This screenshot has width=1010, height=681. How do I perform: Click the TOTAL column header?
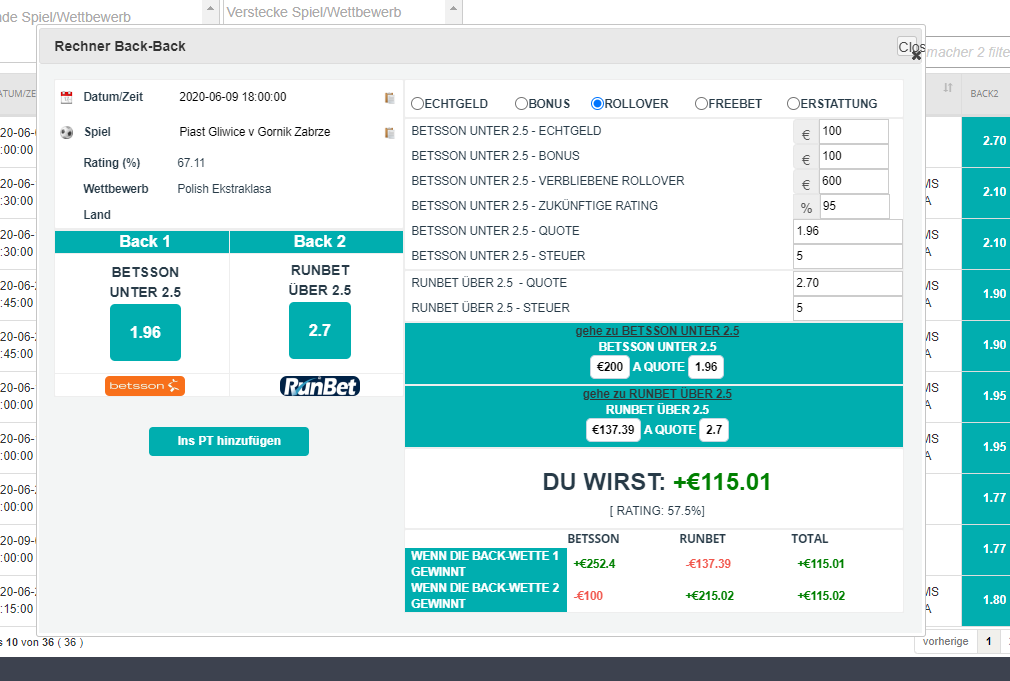810,539
